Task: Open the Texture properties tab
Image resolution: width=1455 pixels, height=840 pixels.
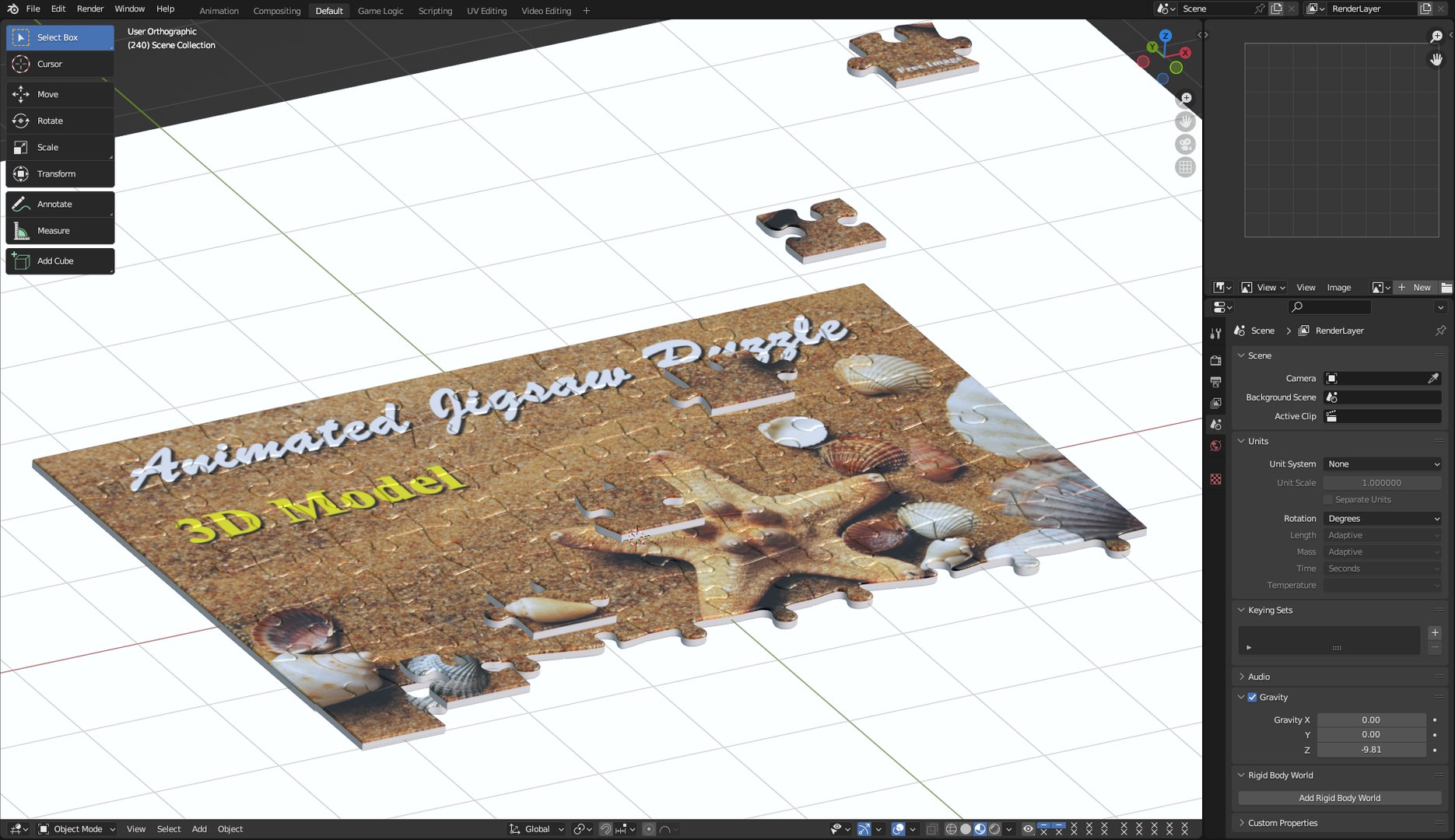Action: tap(1215, 479)
